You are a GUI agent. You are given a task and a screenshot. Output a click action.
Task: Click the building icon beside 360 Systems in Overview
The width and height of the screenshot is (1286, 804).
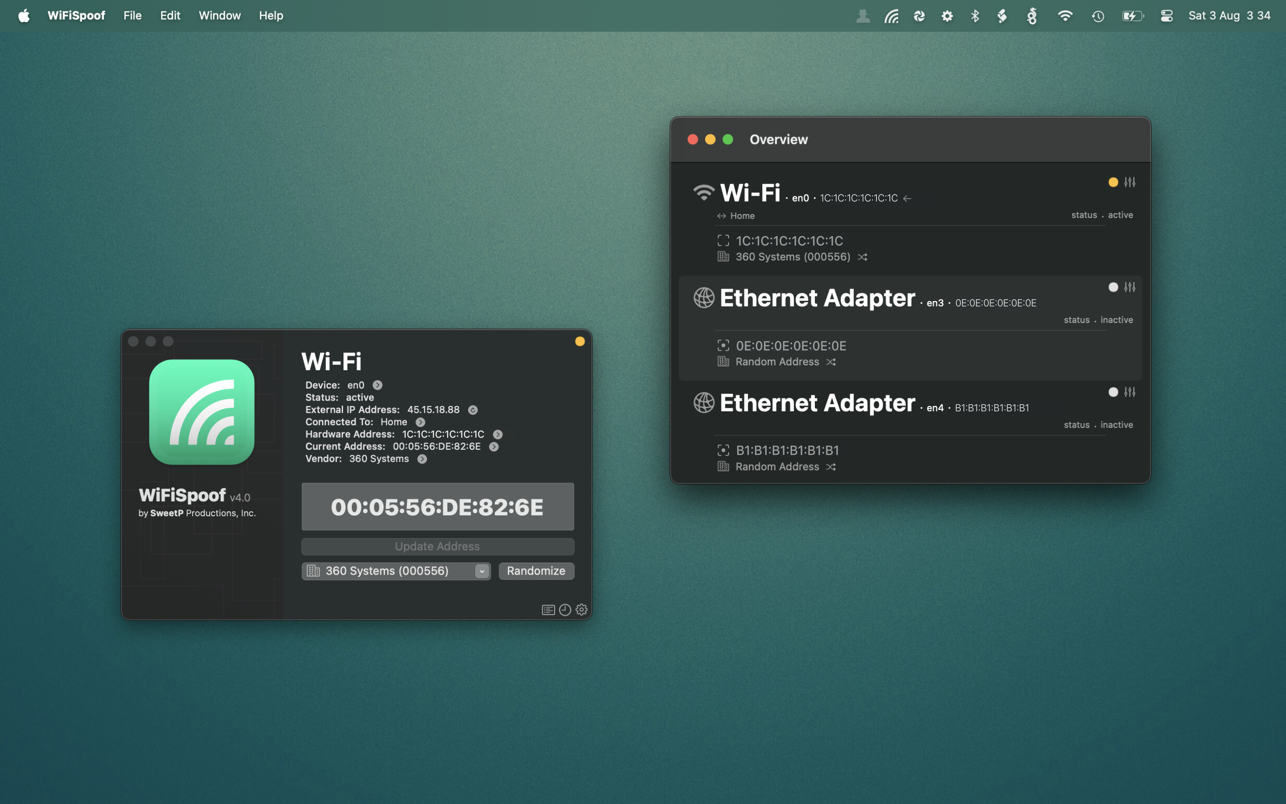click(x=723, y=257)
